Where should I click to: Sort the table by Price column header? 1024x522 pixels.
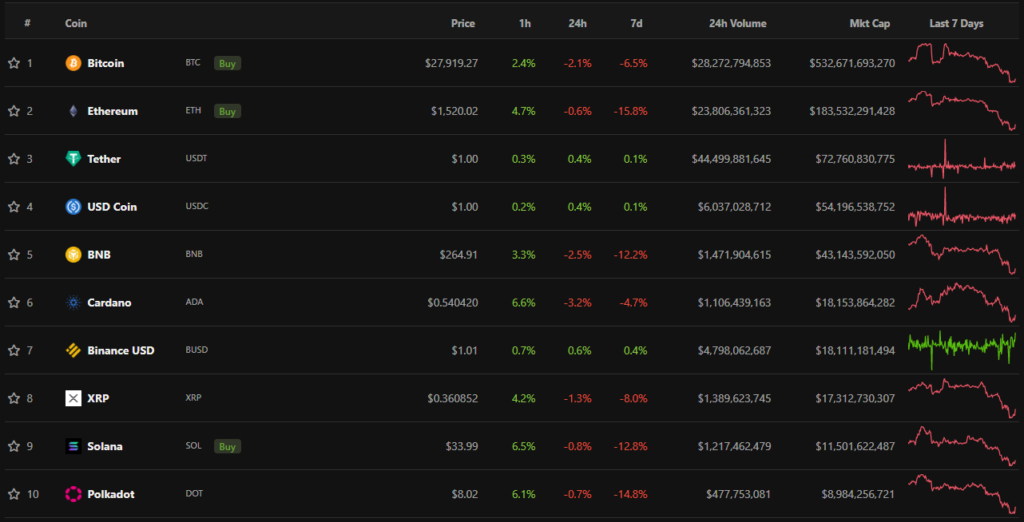coord(462,23)
